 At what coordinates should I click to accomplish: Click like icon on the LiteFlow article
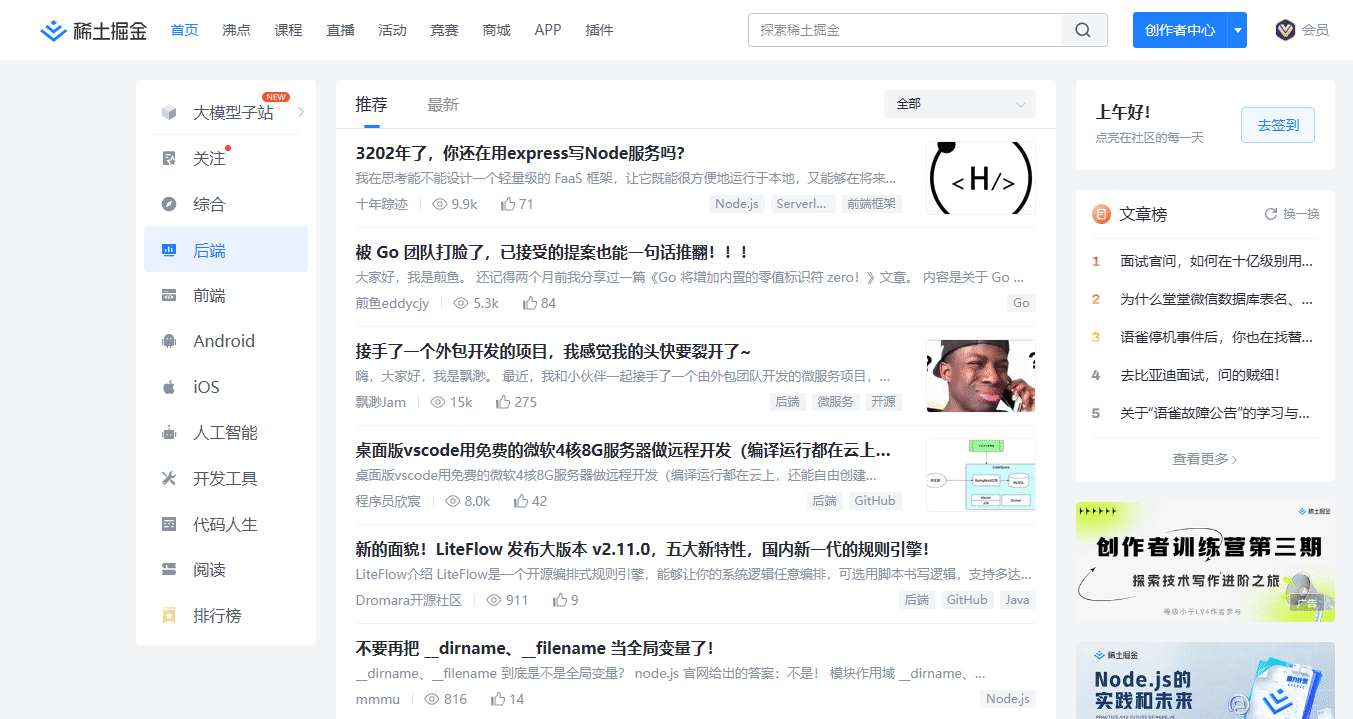(x=560, y=600)
